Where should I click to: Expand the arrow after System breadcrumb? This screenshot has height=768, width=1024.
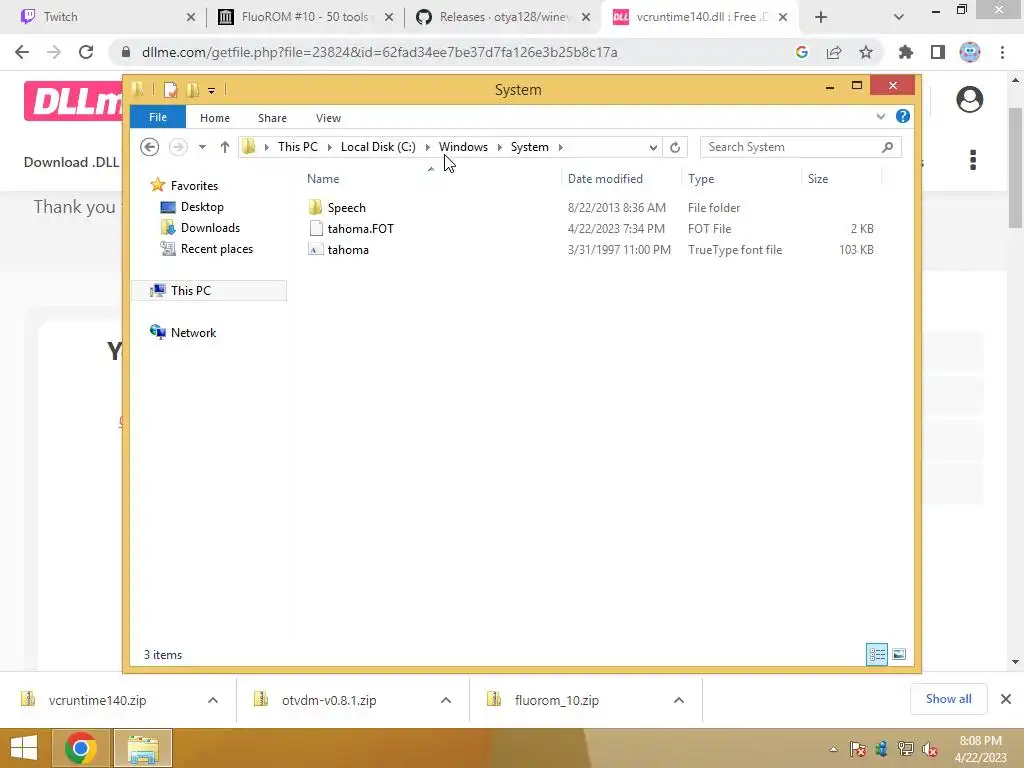[x=560, y=147]
